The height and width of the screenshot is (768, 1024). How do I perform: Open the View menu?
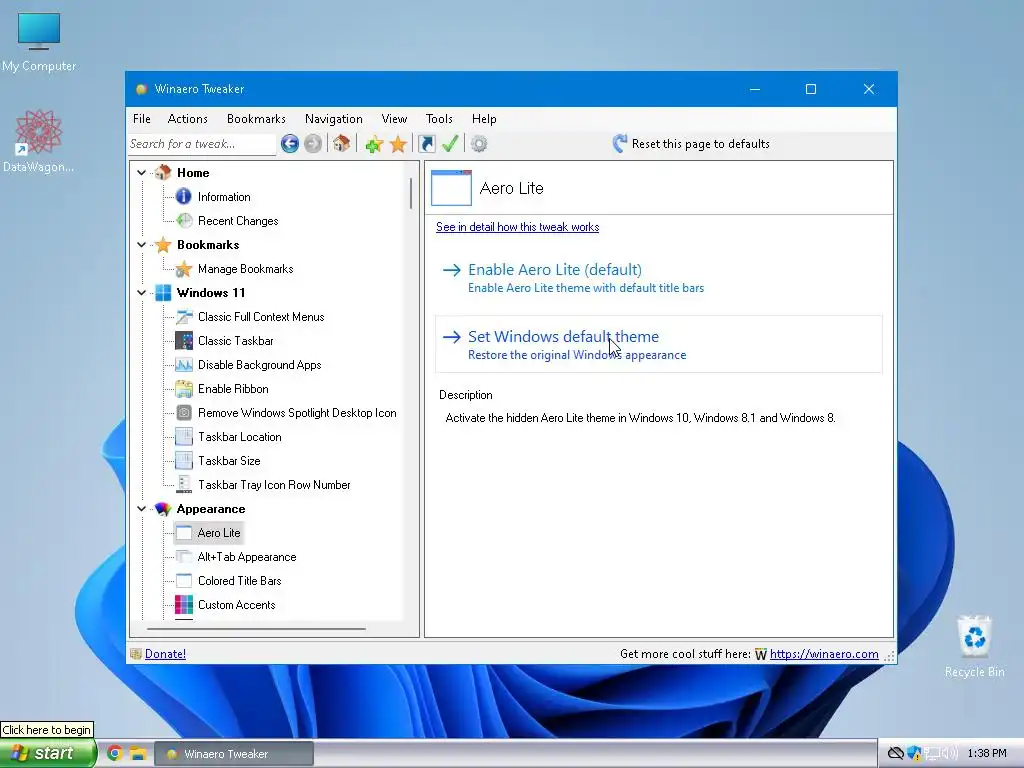(394, 119)
